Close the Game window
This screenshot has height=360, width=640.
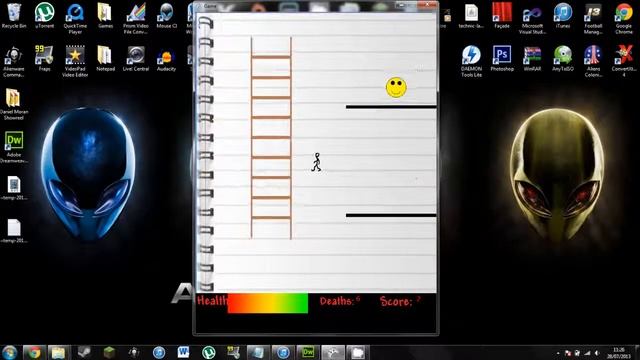point(427,5)
